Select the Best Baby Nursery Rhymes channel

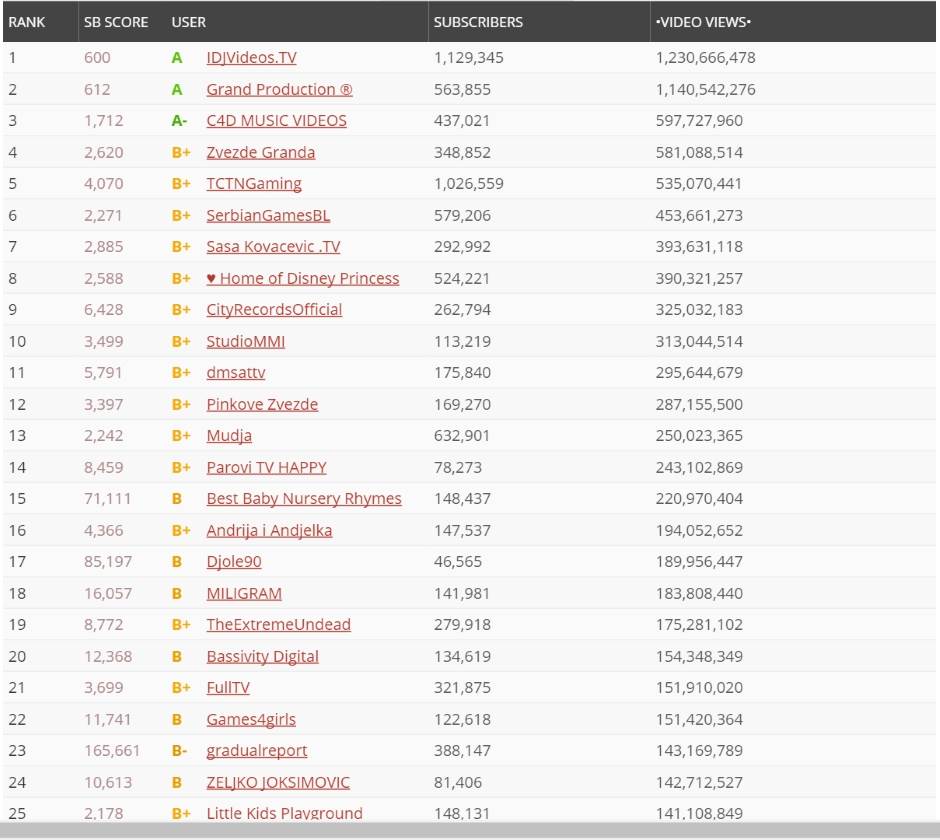(x=303, y=498)
